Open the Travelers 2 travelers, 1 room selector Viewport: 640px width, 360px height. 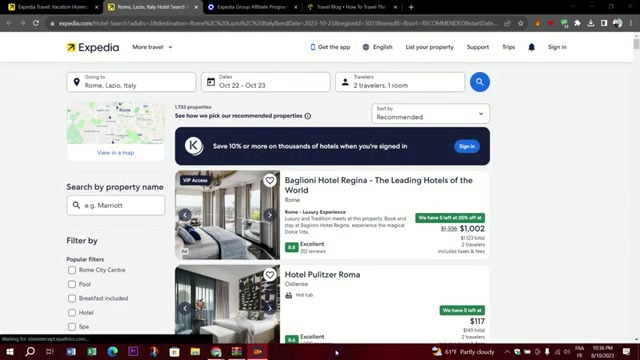click(x=400, y=82)
